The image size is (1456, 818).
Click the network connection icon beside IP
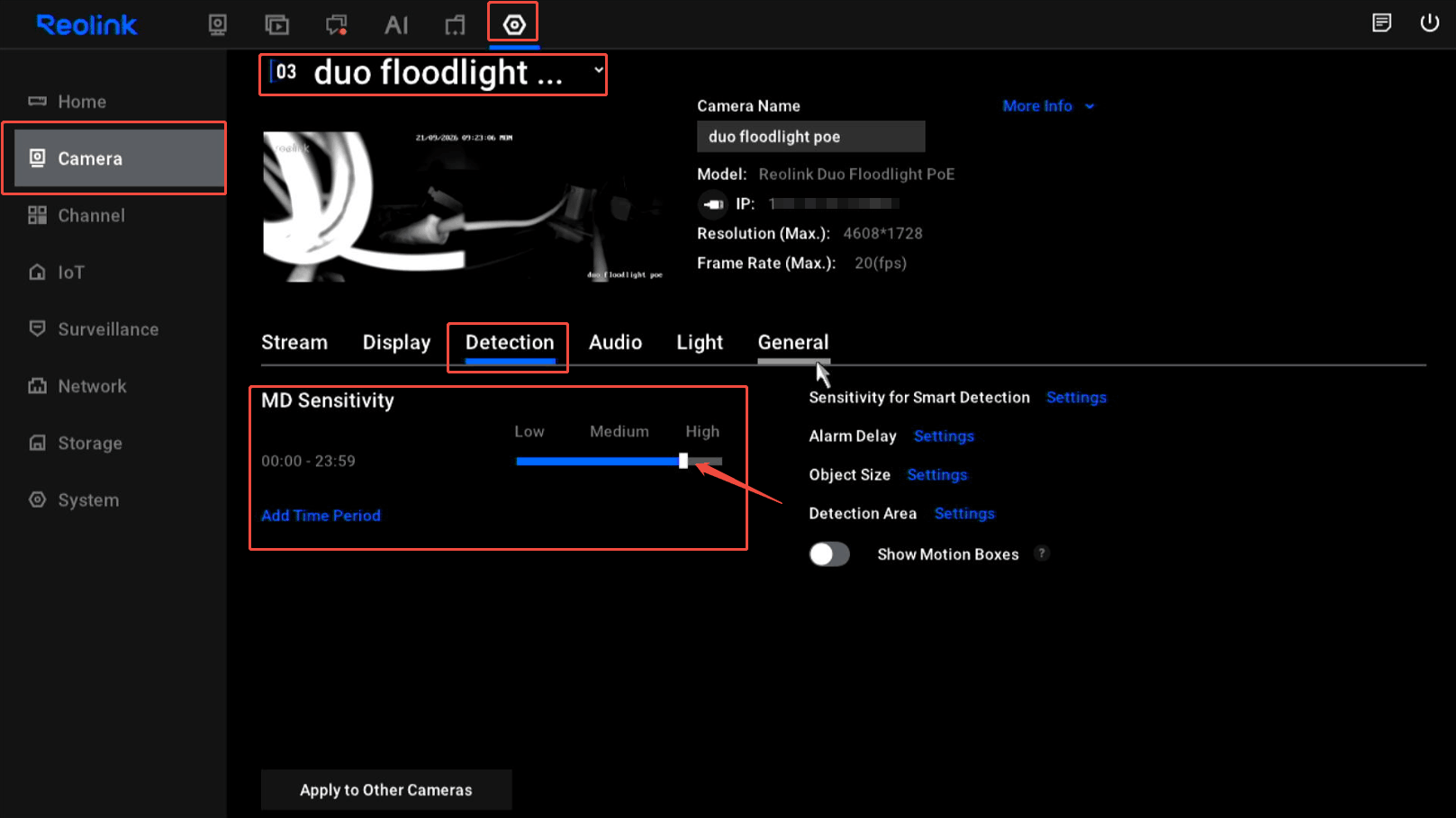click(713, 204)
